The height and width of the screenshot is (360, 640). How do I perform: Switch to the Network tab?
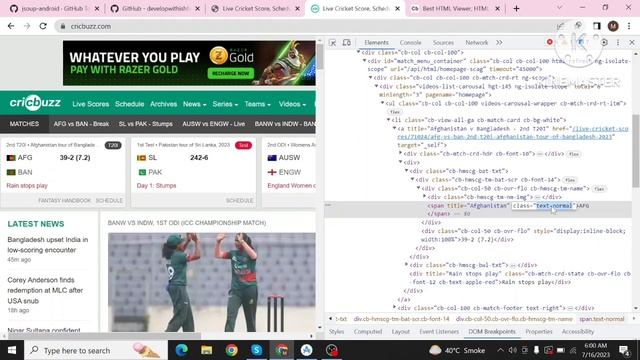click(x=476, y=42)
